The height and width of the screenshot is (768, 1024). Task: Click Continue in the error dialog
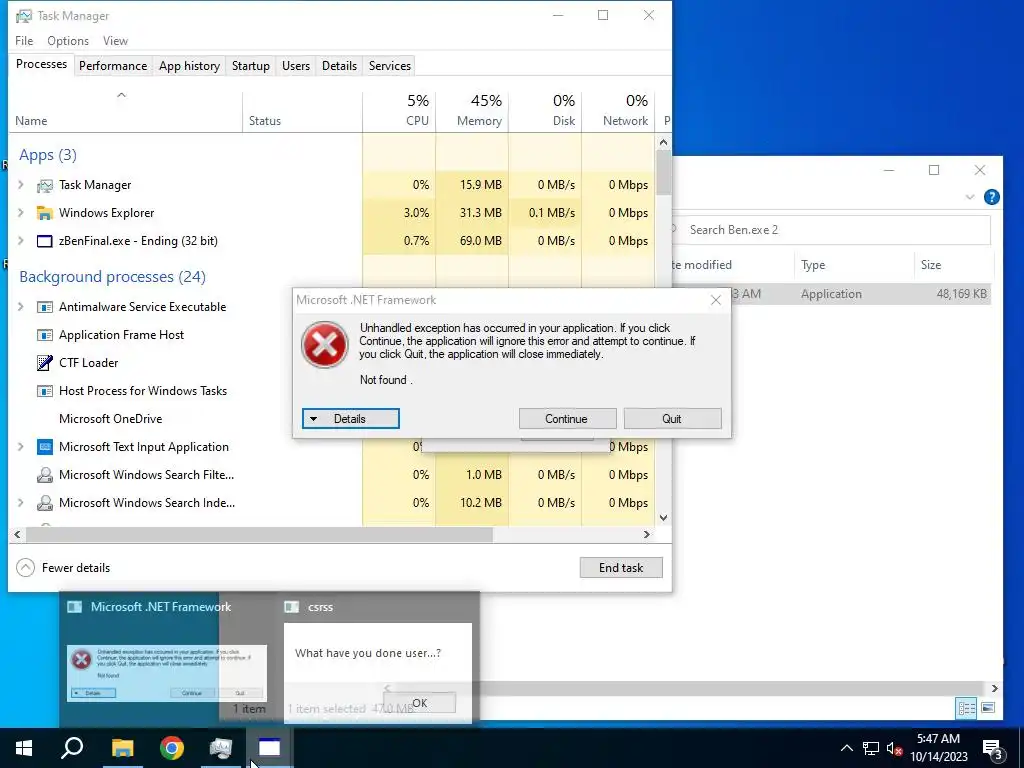click(x=567, y=419)
